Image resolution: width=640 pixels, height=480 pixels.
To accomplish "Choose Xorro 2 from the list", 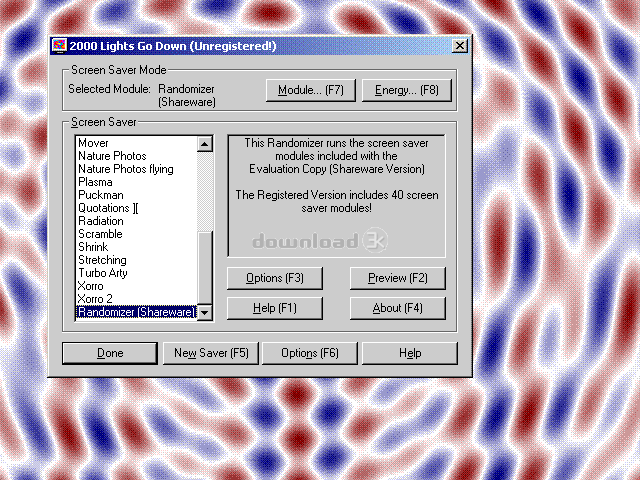I will pyautogui.click(x=136, y=299).
